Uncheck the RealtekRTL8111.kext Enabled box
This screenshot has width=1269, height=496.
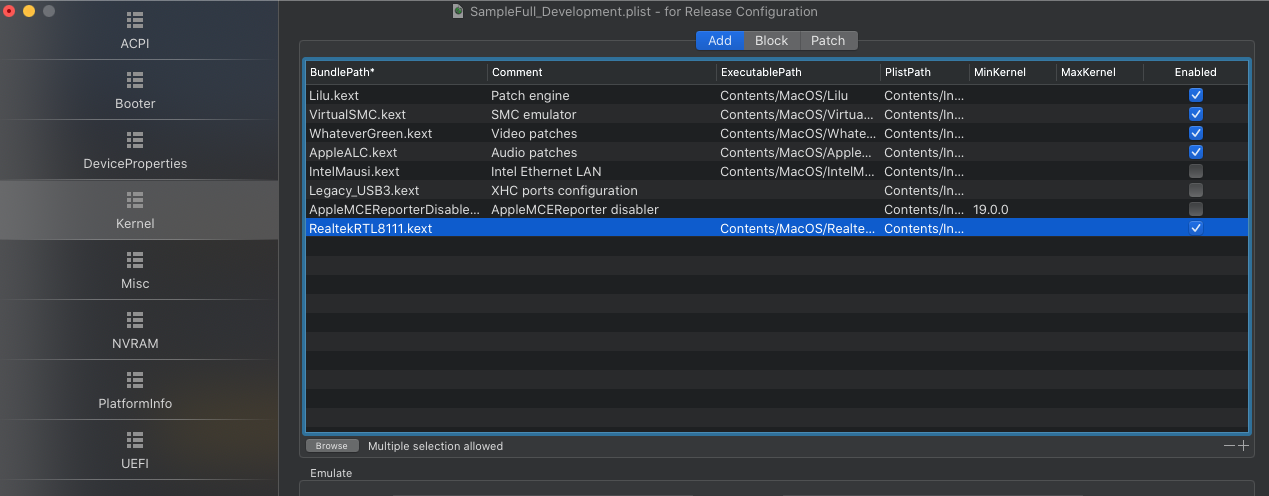(x=1196, y=228)
